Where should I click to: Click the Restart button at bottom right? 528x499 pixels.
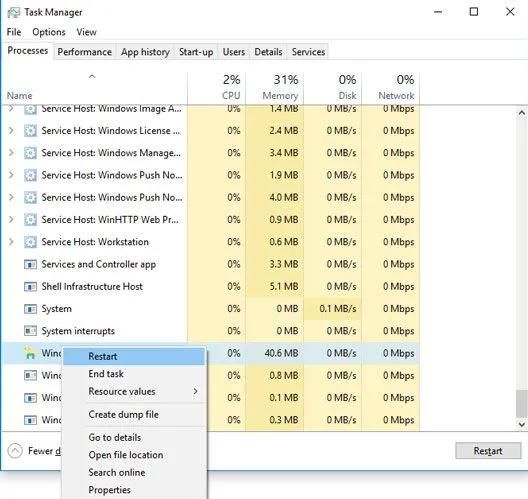pyautogui.click(x=488, y=451)
